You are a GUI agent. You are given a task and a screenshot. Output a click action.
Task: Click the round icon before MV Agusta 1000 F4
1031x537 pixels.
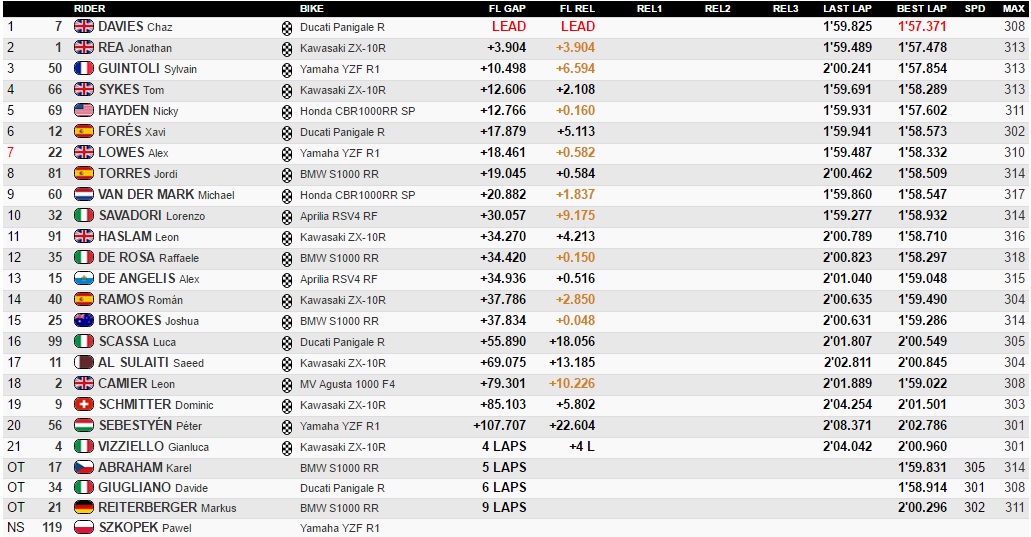click(x=288, y=384)
